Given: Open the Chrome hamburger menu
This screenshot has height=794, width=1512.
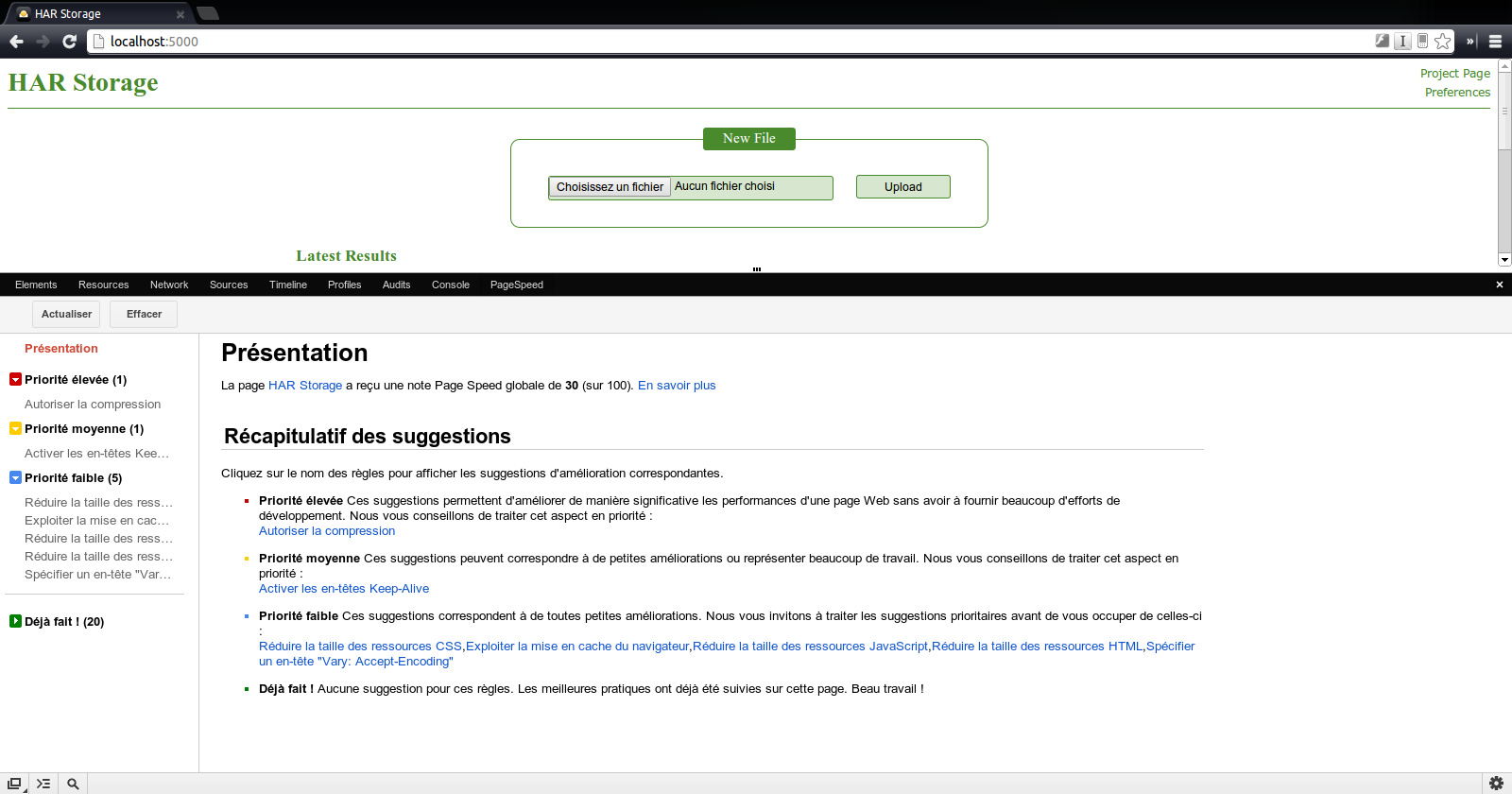Looking at the screenshot, I should click(1495, 42).
